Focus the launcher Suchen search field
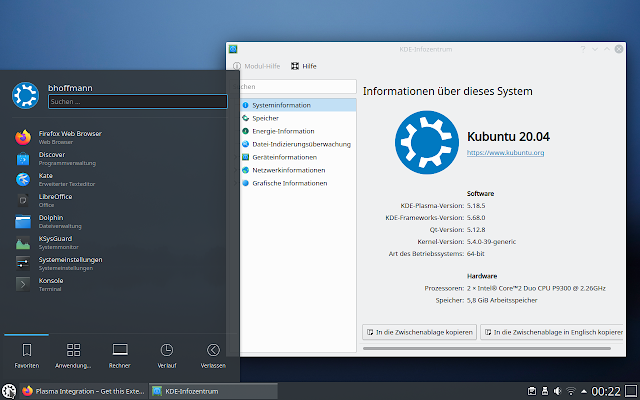The height and width of the screenshot is (400, 640). point(138,102)
